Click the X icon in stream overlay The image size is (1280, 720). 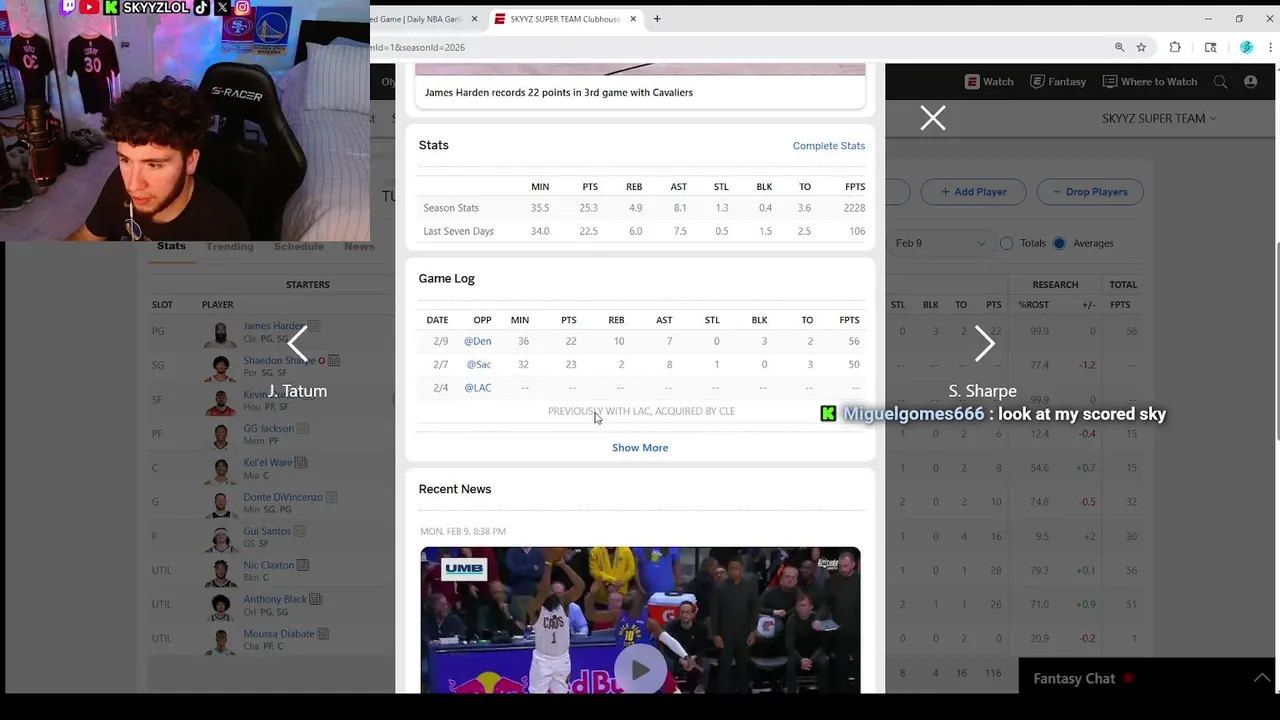[222, 8]
